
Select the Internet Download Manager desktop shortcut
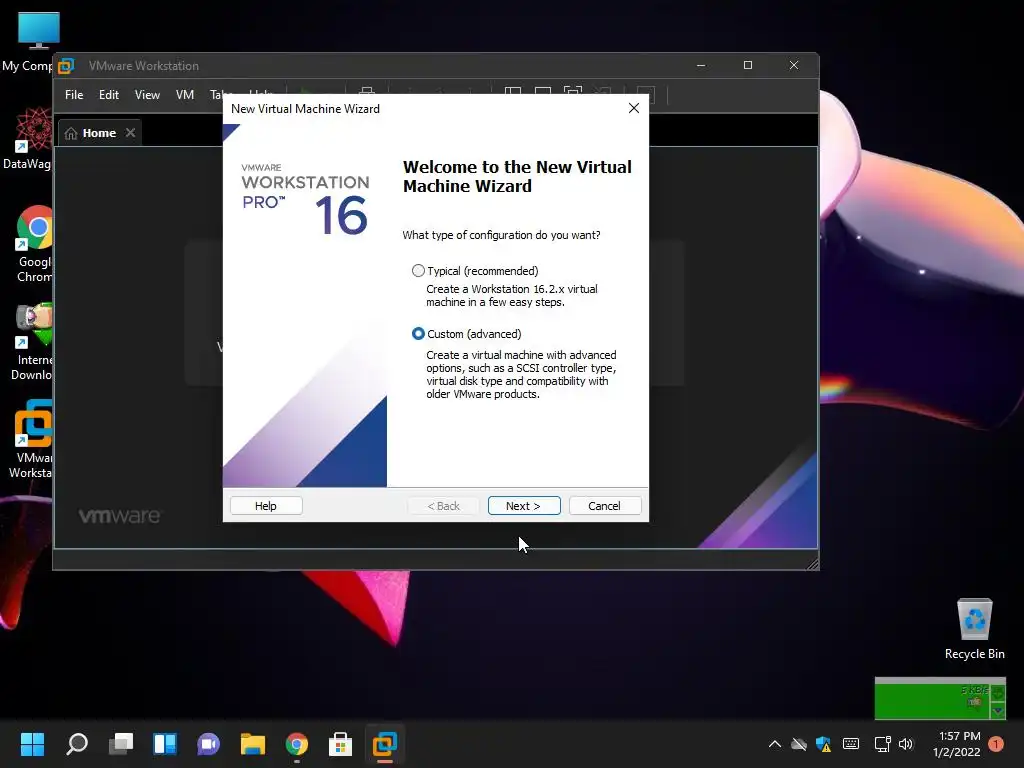tap(31, 342)
